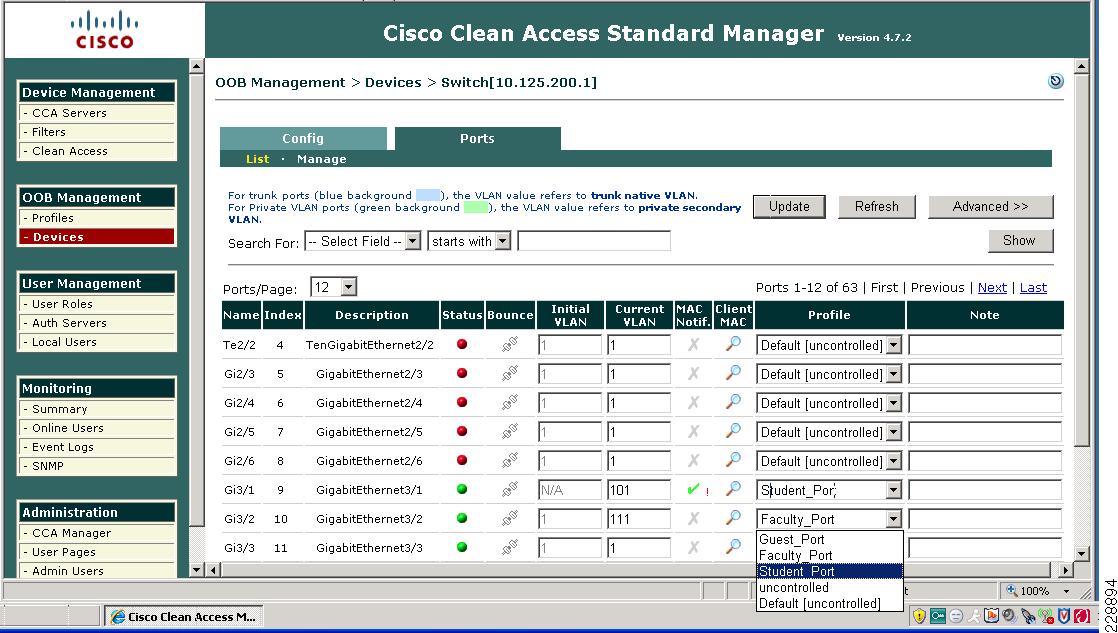Viewport: 1118px width, 633px height.
Task: Click the Current VLAN field for Gi3/1
Action: (x=639, y=490)
